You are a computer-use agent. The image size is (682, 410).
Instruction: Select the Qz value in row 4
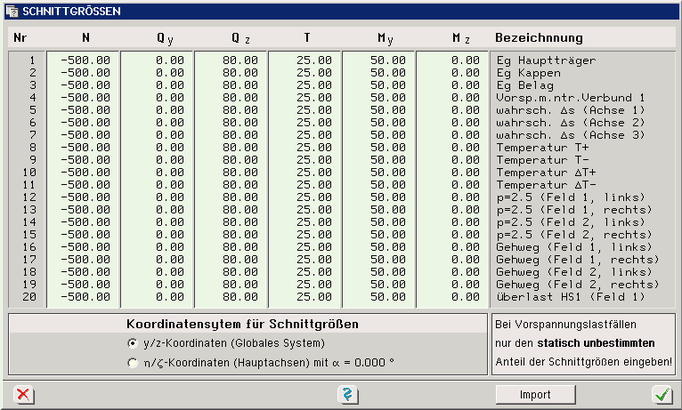(231, 97)
